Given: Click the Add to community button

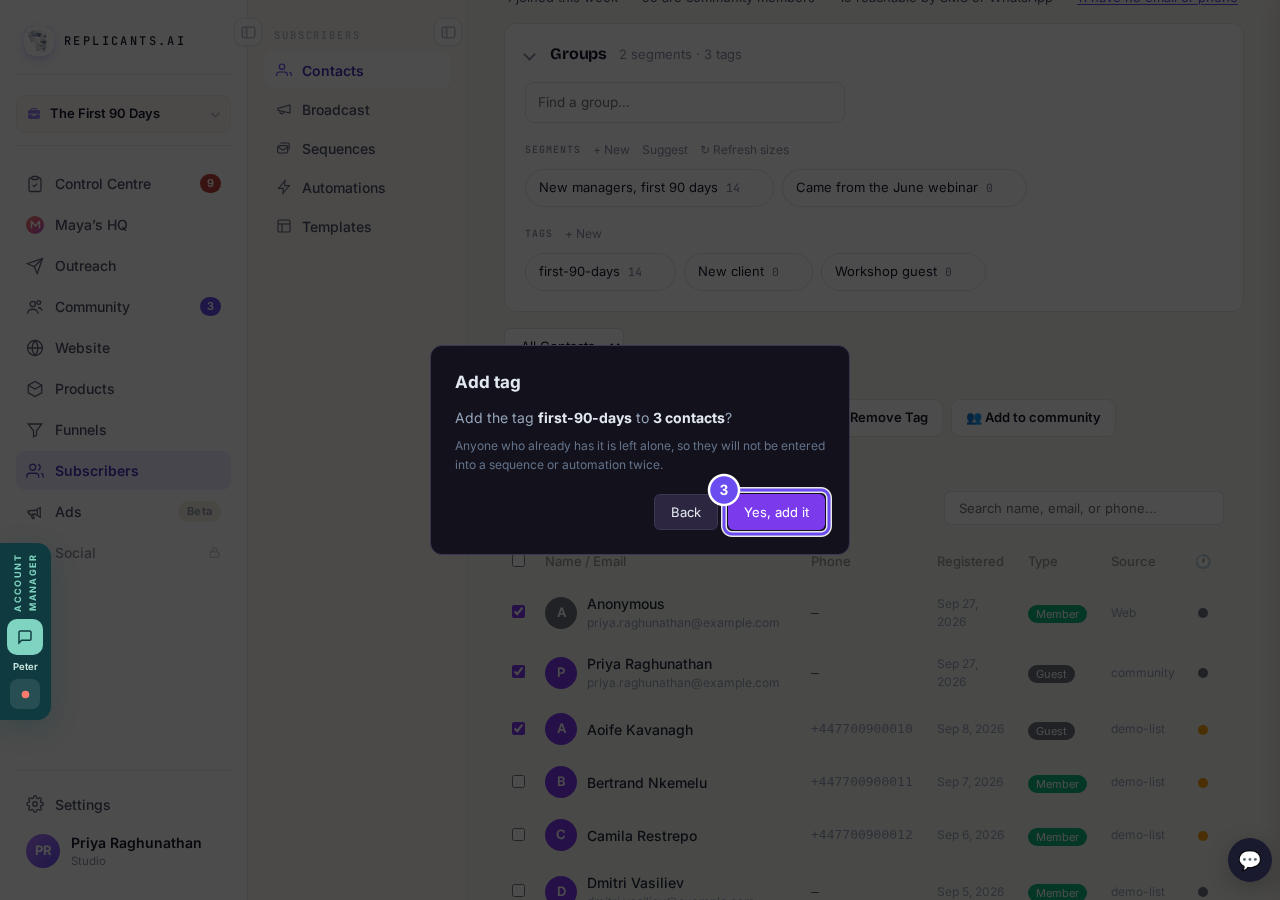Looking at the screenshot, I should (x=1033, y=418).
